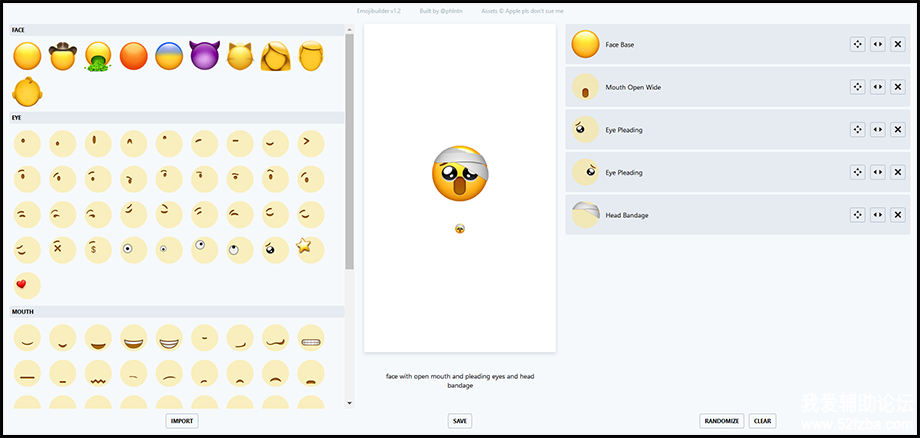
Task: Add the flat dash eye
Action: [x=240, y=144]
